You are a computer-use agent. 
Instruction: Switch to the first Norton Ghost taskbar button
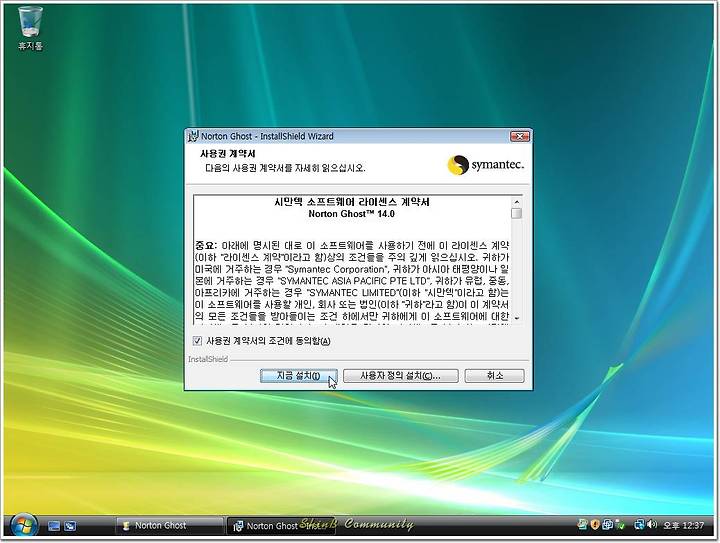tap(169, 526)
